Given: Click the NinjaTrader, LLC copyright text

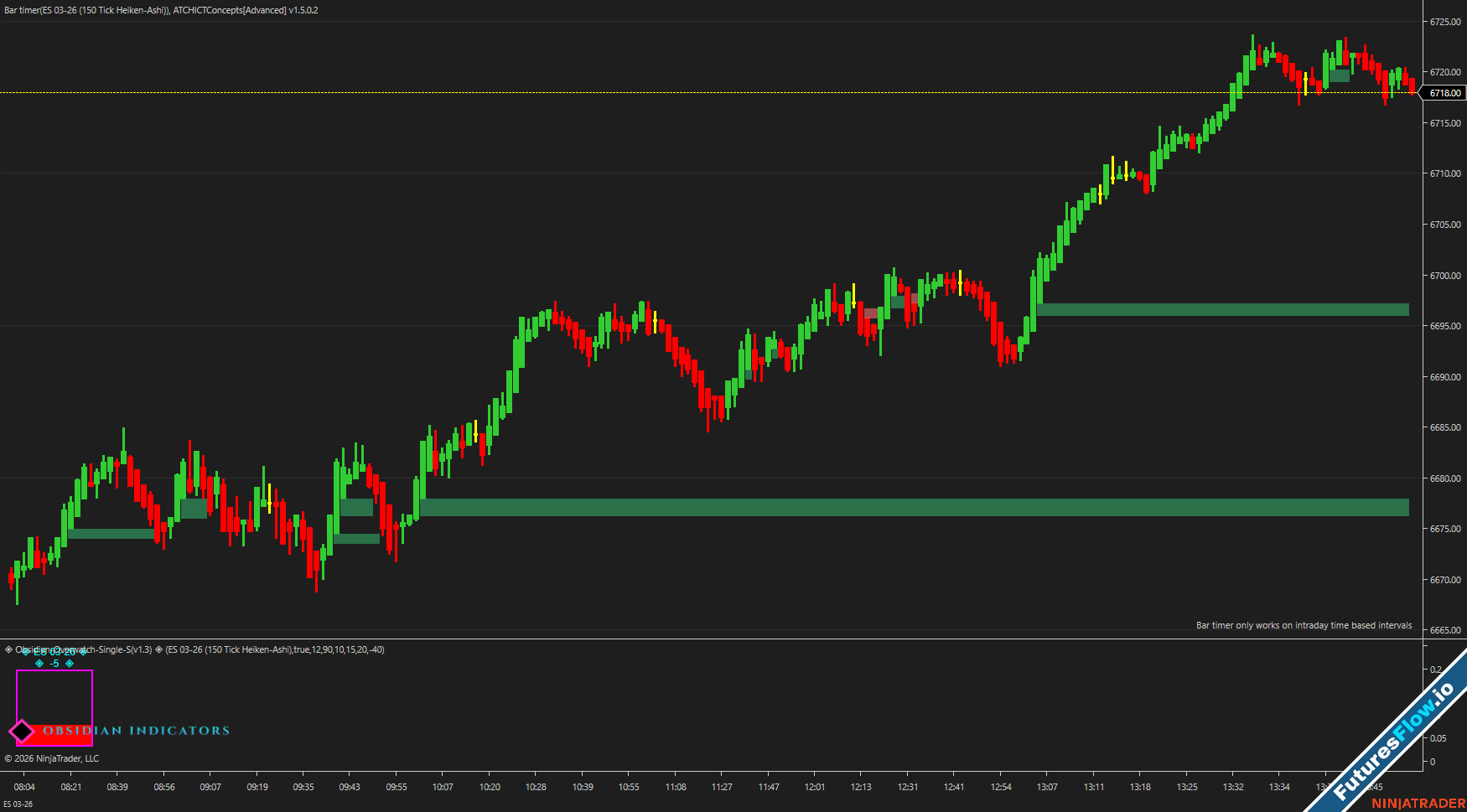Looking at the screenshot, I should [x=52, y=758].
